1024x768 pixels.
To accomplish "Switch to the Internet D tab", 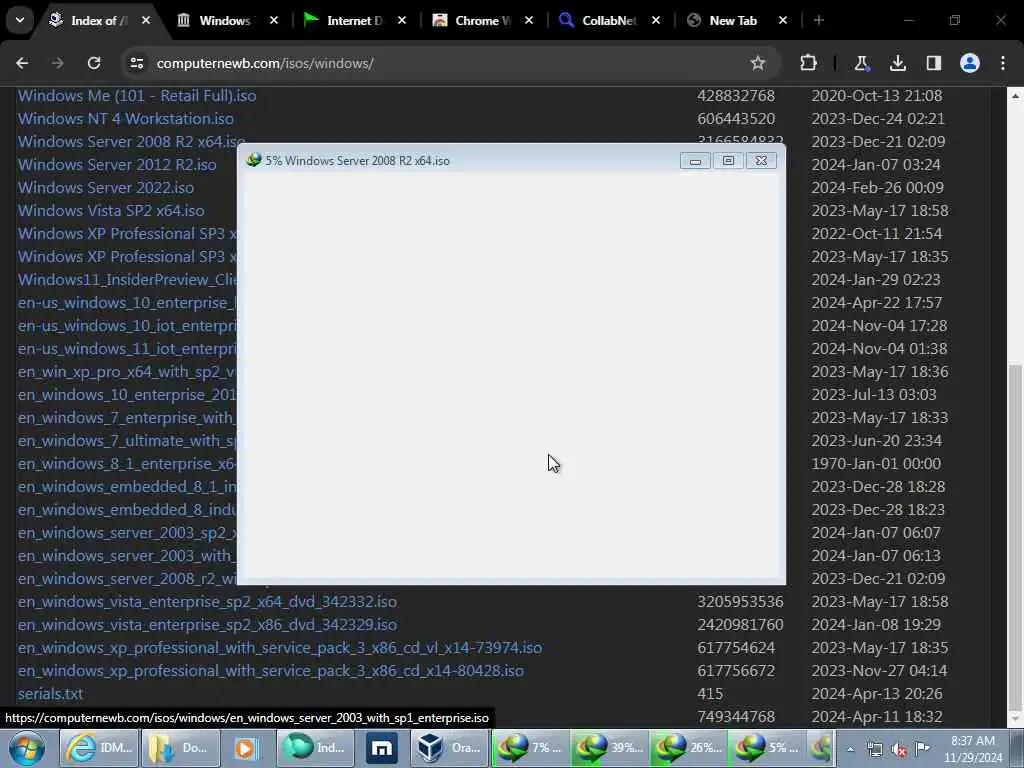I will 353,20.
